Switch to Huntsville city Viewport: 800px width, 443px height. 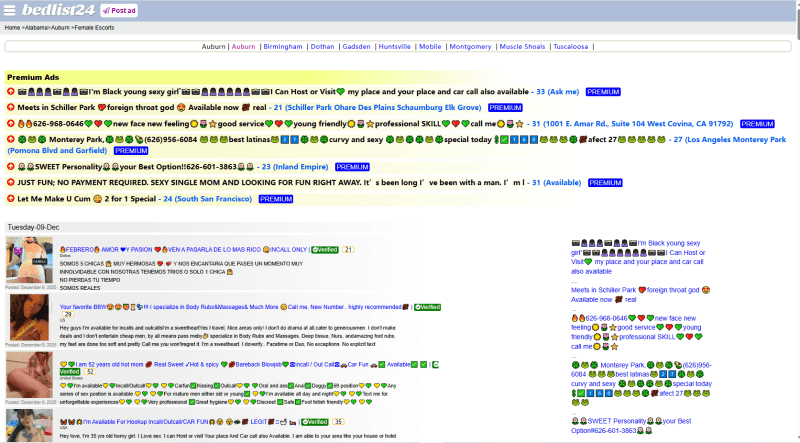point(394,46)
